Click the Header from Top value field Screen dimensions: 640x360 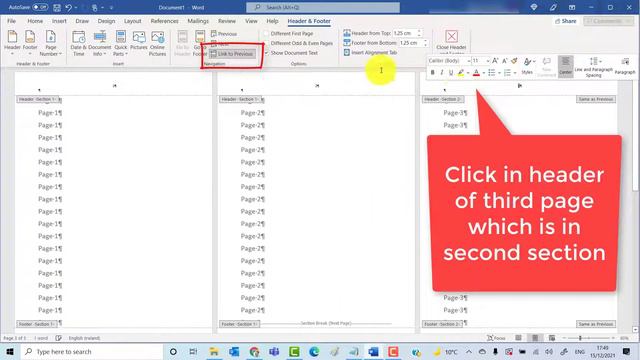[404, 33]
